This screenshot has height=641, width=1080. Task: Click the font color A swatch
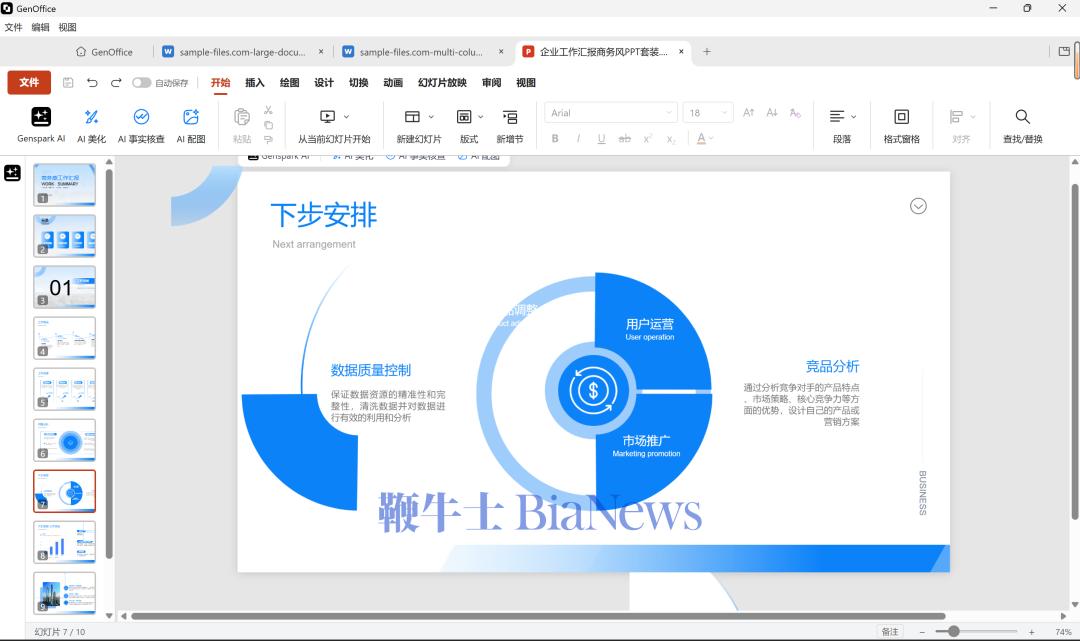click(x=701, y=138)
